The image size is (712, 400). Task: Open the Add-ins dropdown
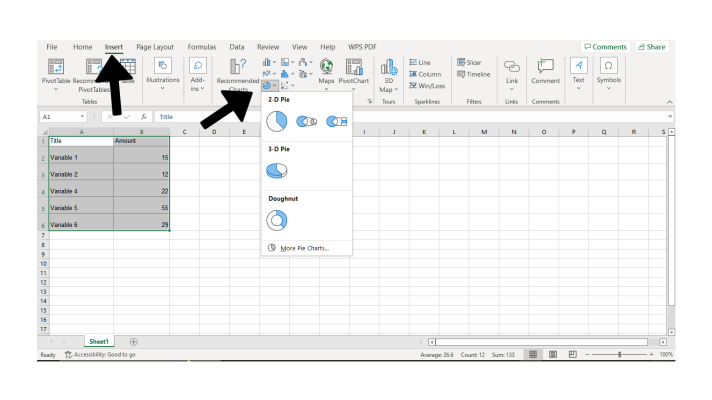[198, 74]
